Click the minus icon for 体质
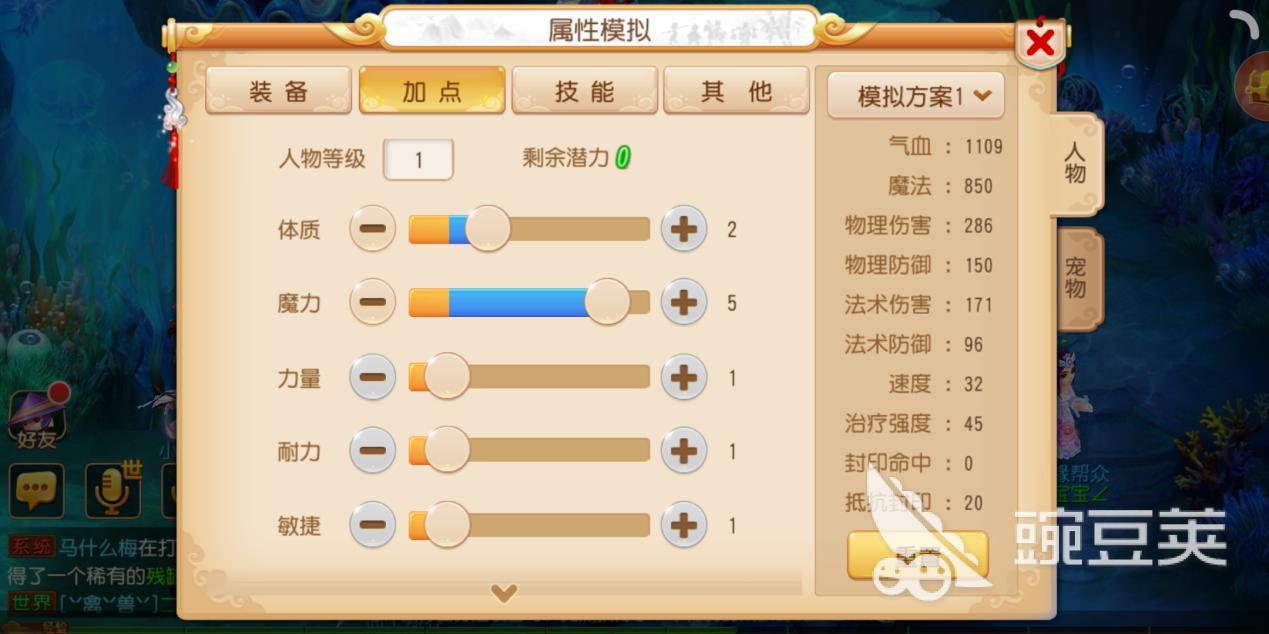This screenshot has height=634, width=1269. point(372,229)
